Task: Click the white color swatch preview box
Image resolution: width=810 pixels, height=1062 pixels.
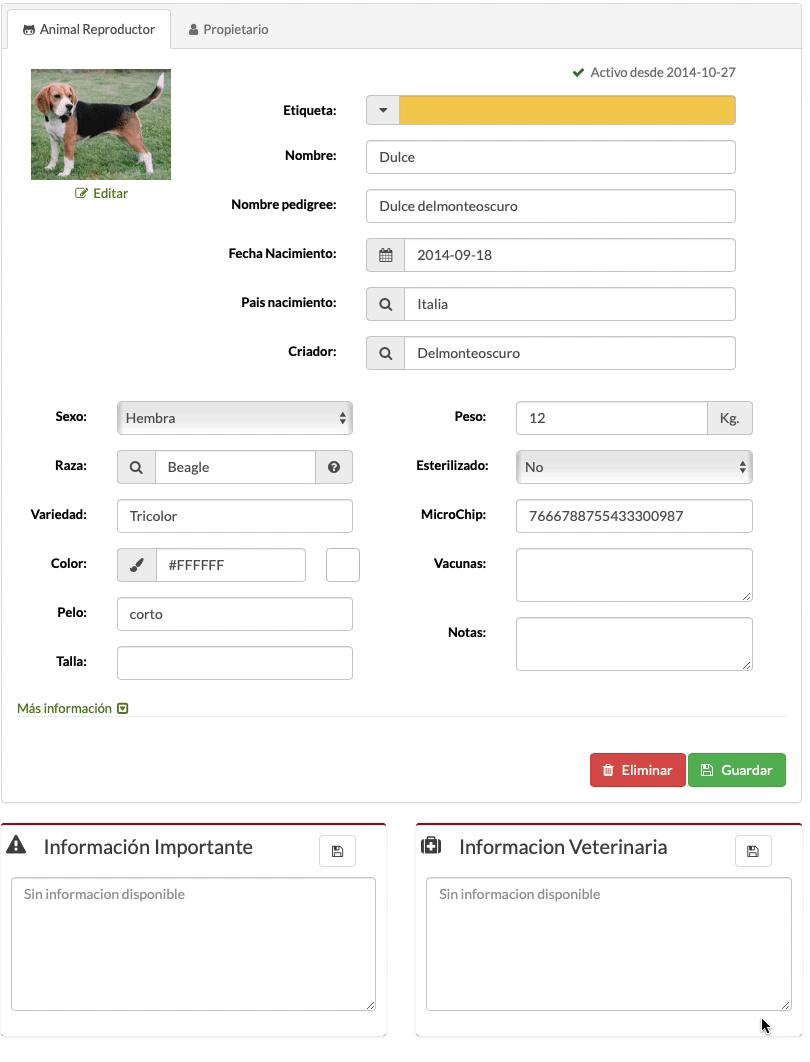Action: 343,565
